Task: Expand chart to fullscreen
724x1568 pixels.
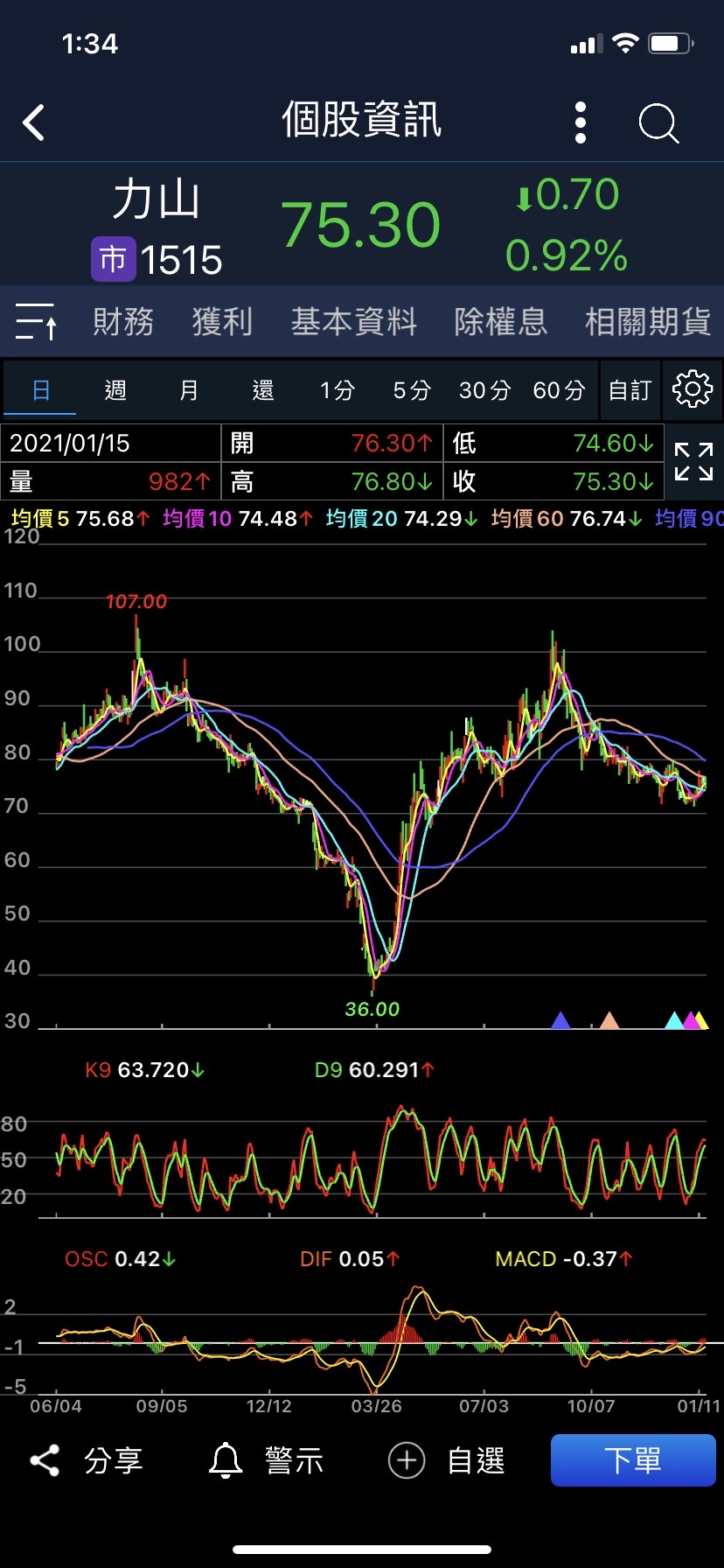Action: coord(693,461)
